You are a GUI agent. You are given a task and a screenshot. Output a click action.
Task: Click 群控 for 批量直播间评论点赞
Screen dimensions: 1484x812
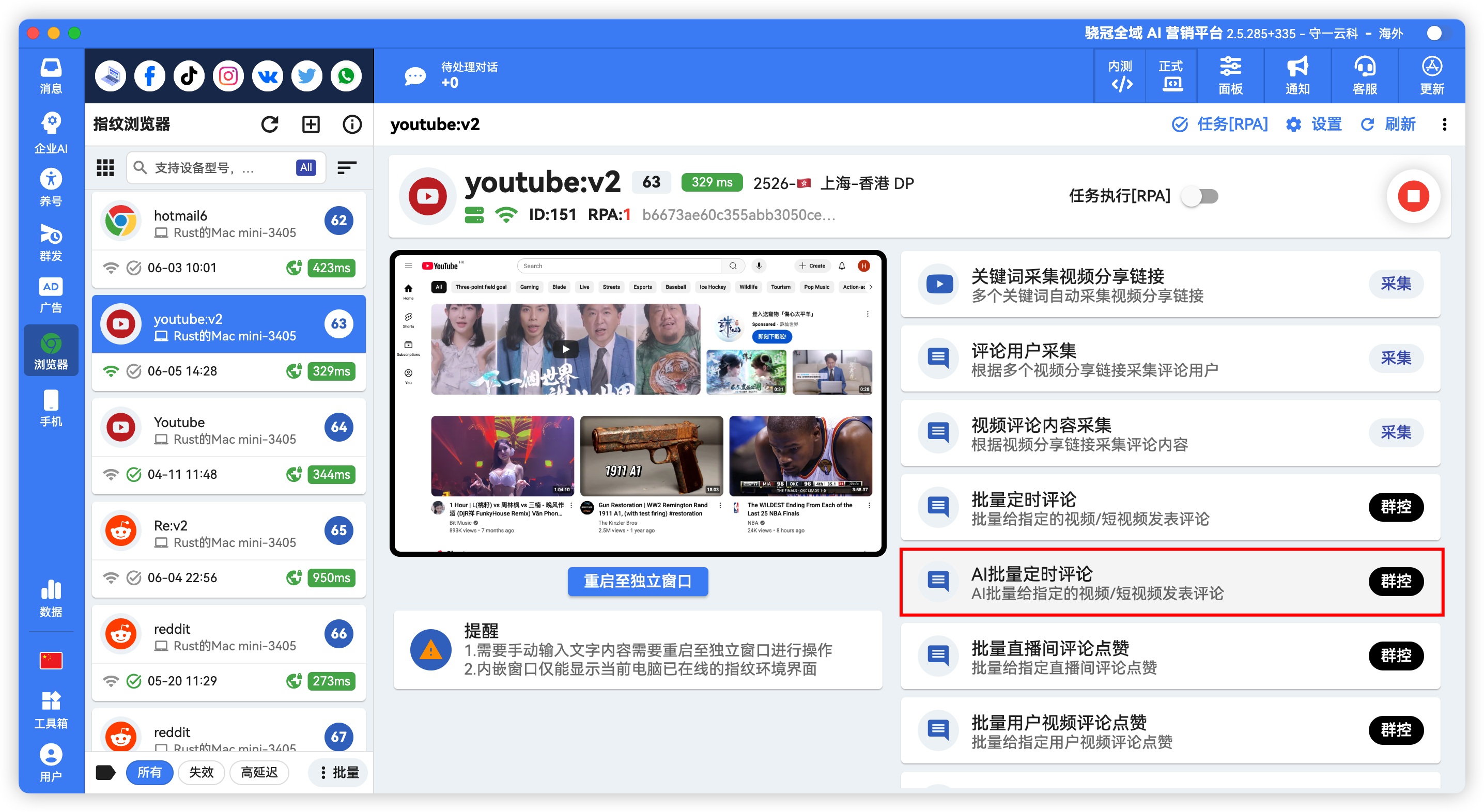1396,655
